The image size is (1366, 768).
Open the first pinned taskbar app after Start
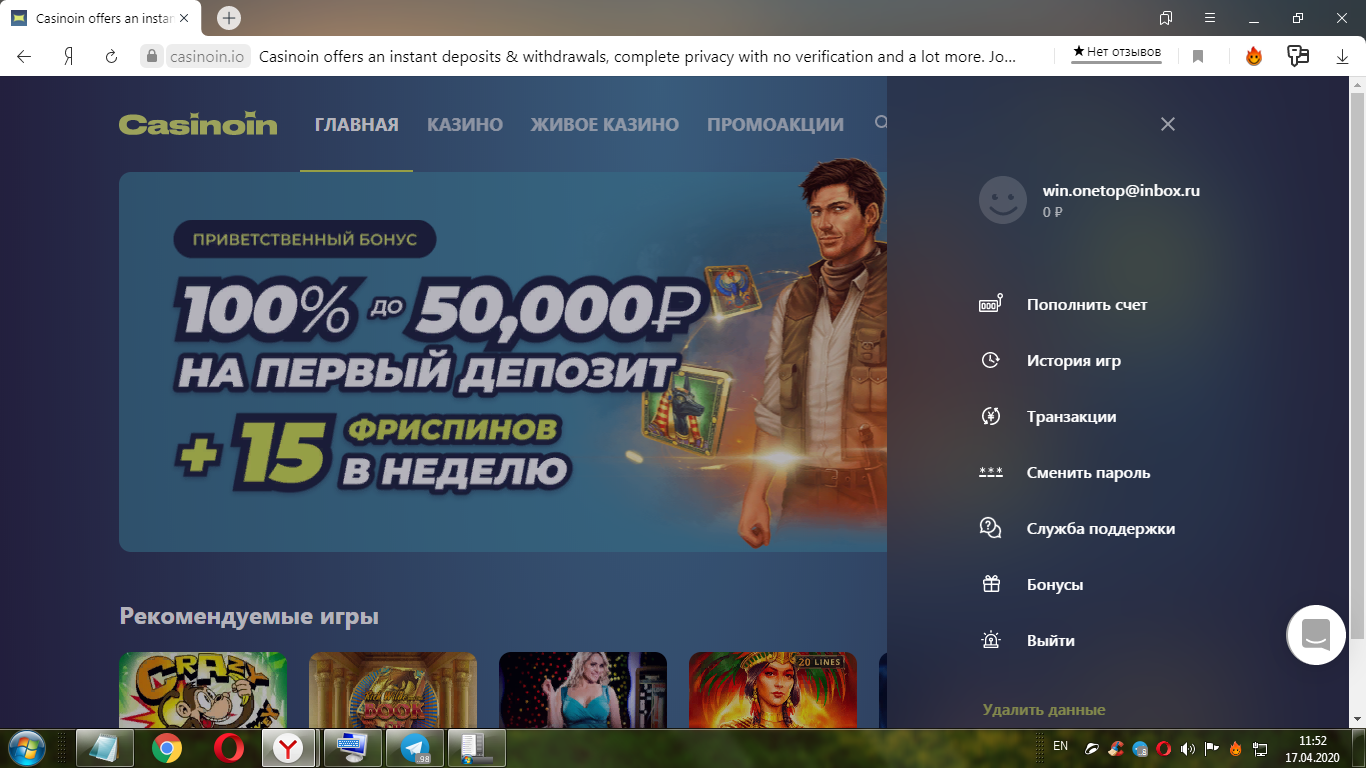pyautogui.click(x=105, y=748)
